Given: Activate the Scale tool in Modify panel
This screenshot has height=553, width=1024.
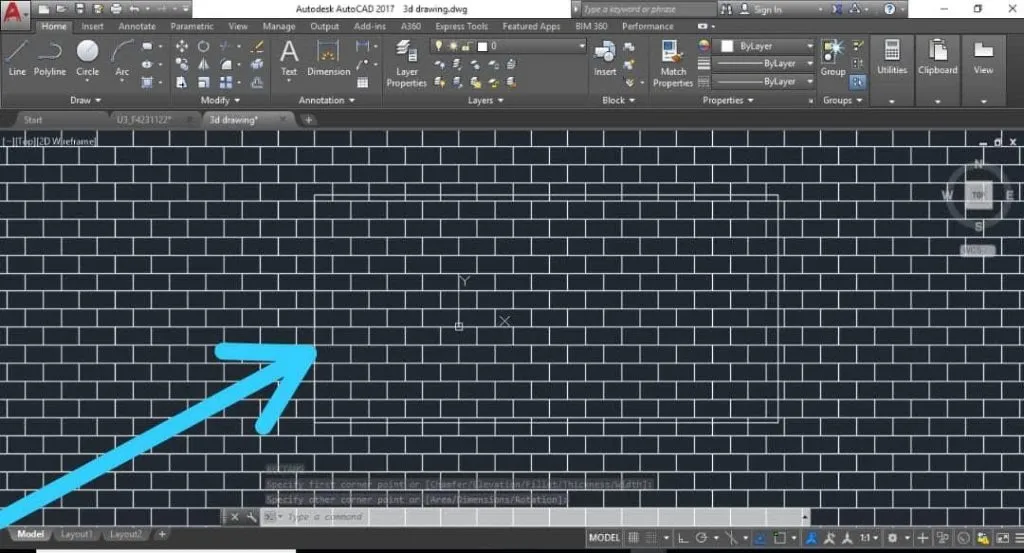Looking at the screenshot, I should click(204, 82).
